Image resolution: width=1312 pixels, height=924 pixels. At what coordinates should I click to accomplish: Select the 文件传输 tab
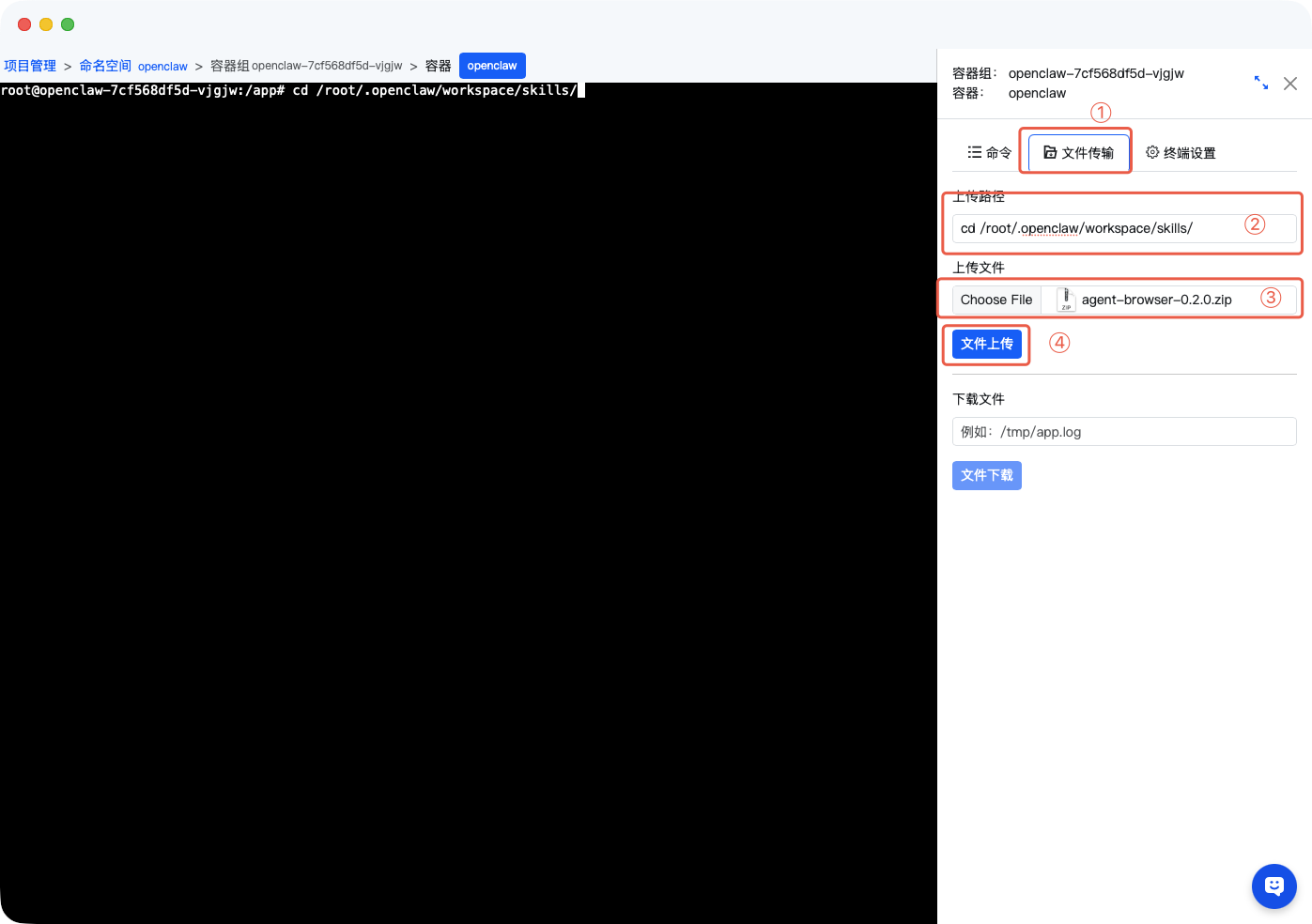click(x=1078, y=153)
